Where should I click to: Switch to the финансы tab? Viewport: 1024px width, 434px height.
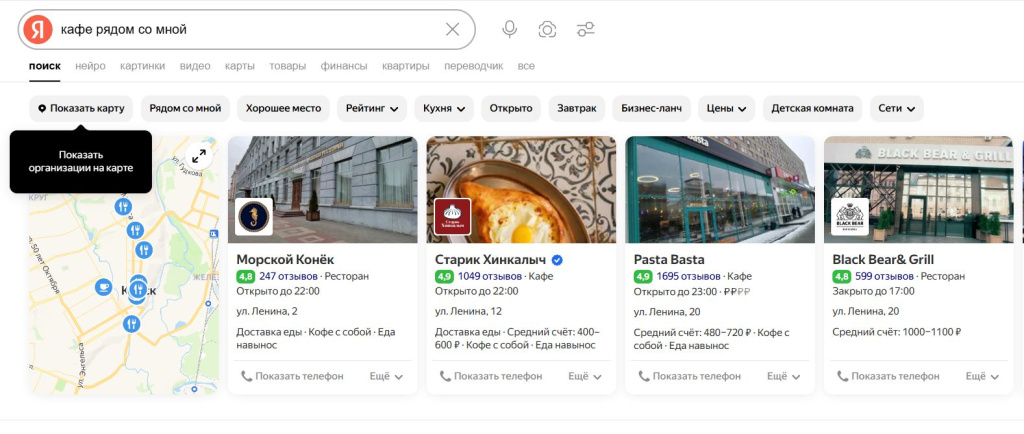(344, 66)
